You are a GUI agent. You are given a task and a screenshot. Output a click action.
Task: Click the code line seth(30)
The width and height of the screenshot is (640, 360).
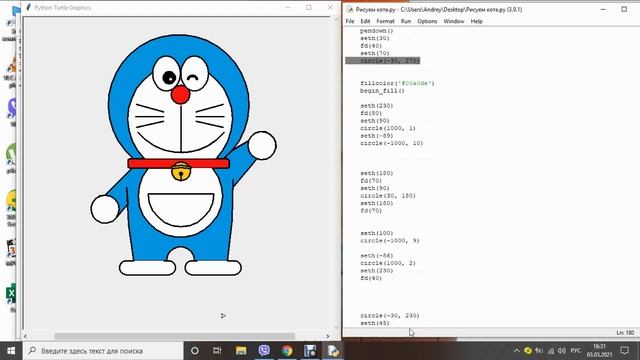(x=375, y=38)
